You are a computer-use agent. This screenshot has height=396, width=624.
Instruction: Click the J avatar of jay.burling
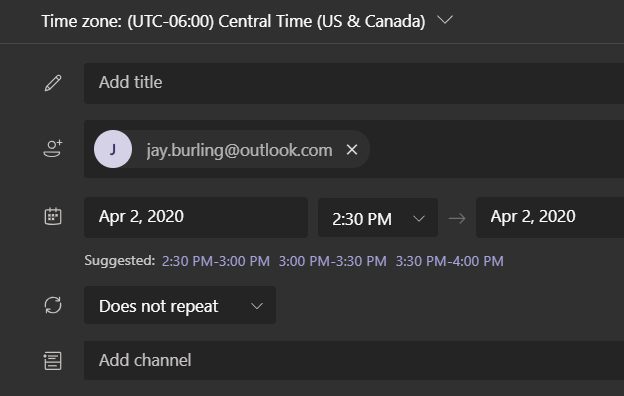(113, 149)
